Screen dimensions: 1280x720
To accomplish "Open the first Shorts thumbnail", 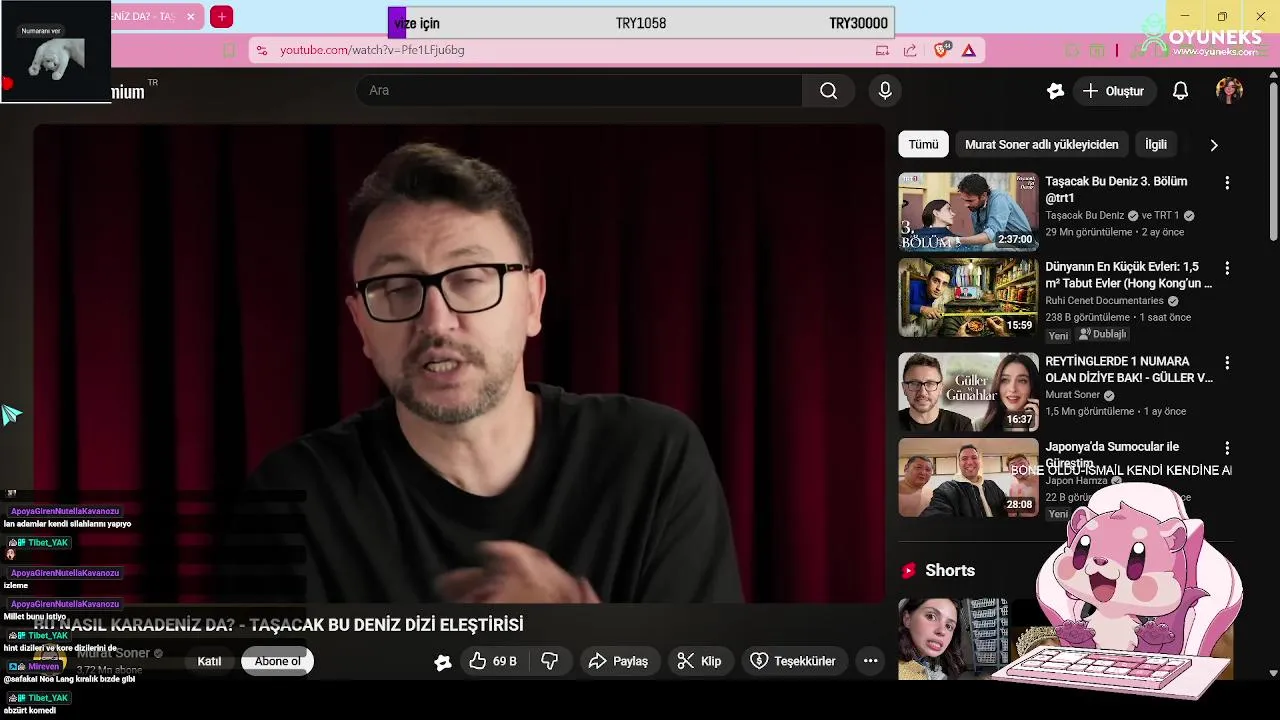I will pyautogui.click(x=953, y=638).
